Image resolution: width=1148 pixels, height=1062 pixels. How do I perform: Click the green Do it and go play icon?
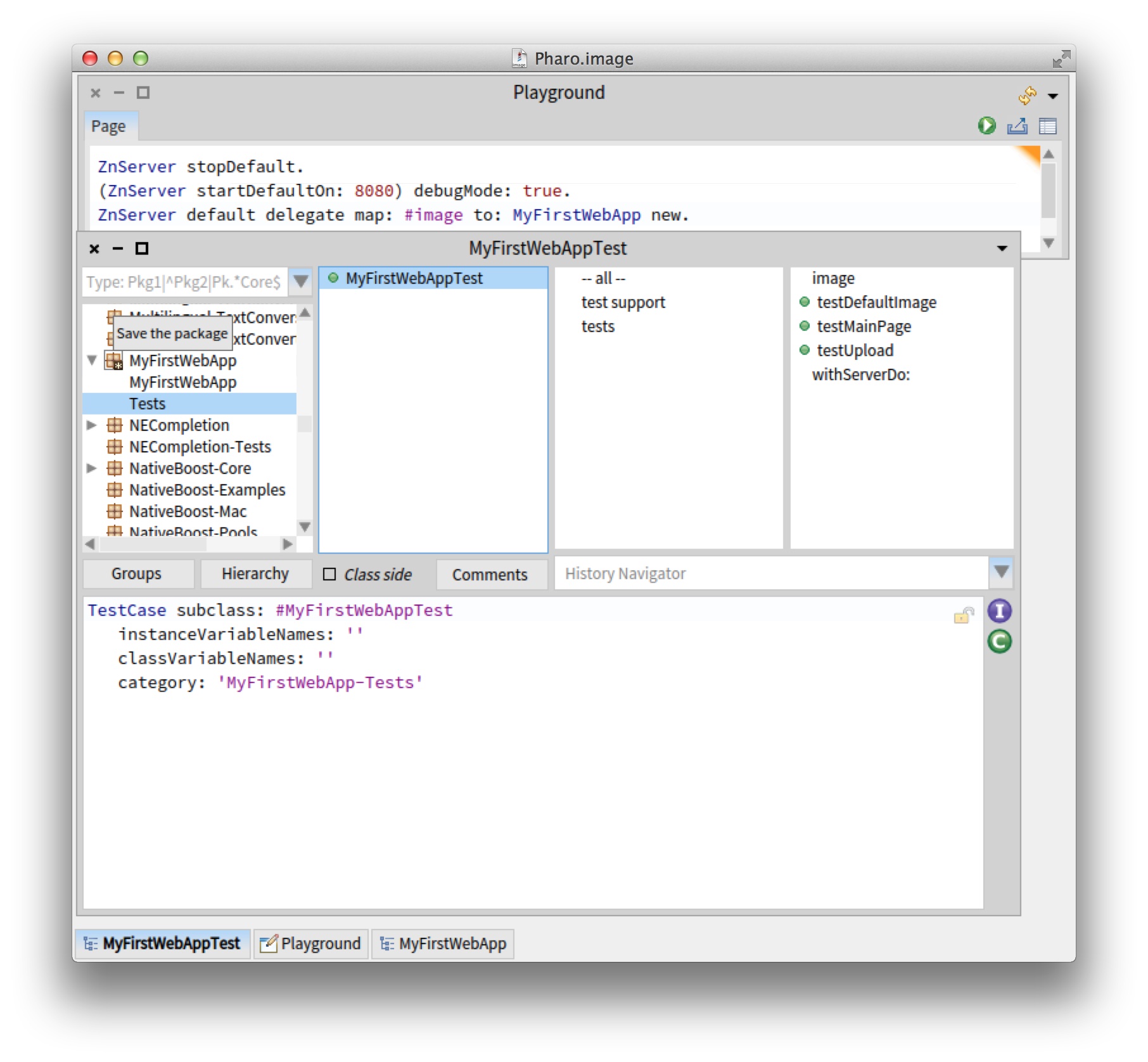click(x=986, y=125)
